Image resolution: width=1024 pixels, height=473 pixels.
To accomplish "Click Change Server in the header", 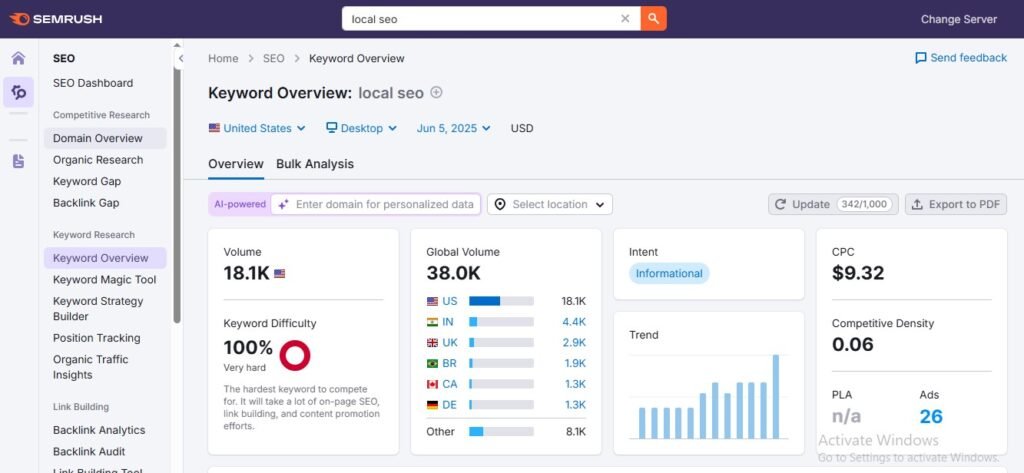I will (959, 19).
